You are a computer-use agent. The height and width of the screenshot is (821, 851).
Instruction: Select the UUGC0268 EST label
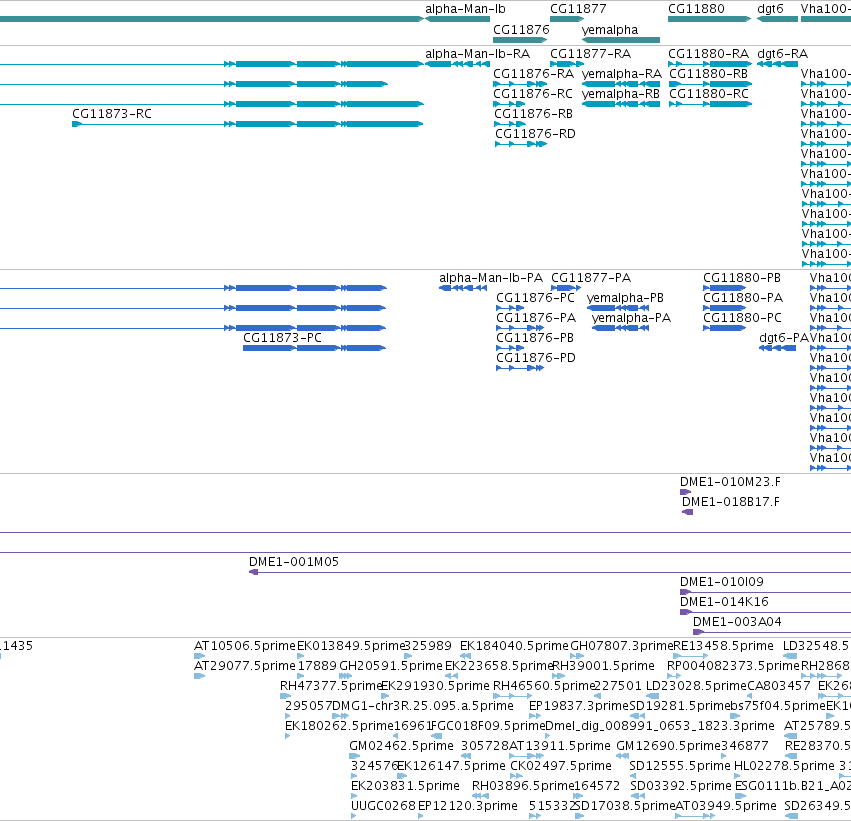point(383,806)
